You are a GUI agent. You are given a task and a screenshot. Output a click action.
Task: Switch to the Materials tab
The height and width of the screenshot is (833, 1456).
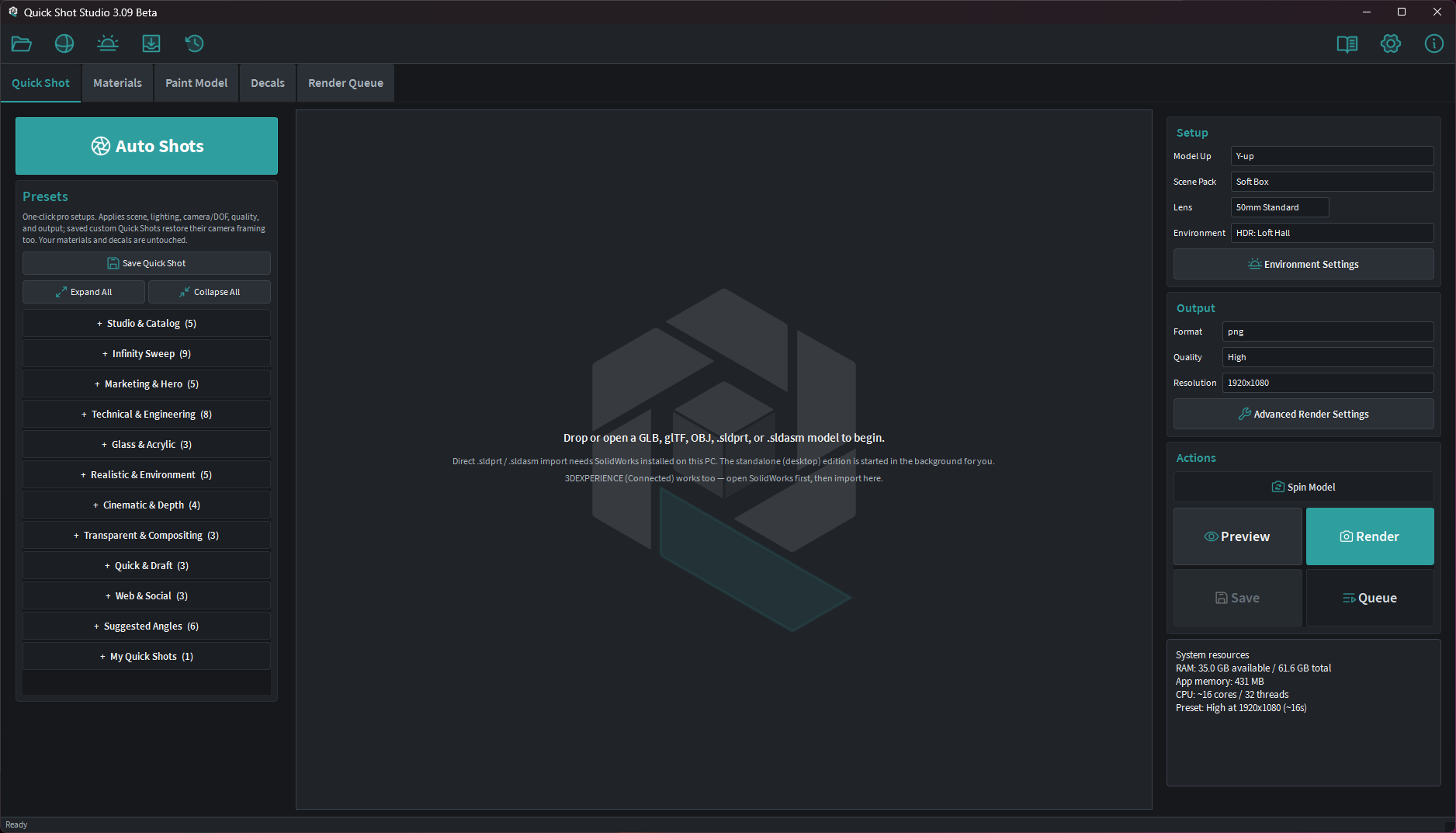point(118,83)
